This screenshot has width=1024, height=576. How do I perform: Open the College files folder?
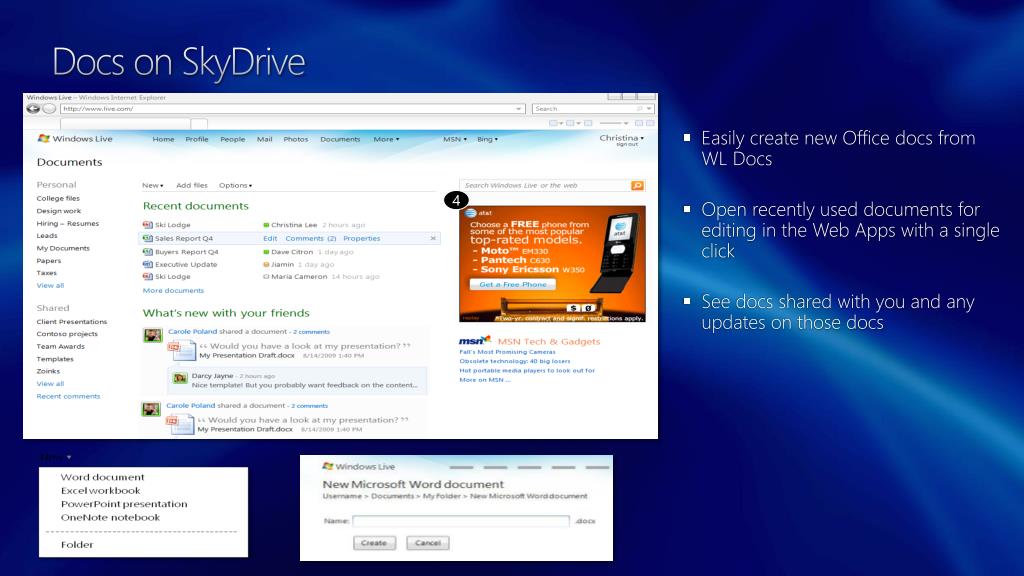pyautogui.click(x=58, y=199)
